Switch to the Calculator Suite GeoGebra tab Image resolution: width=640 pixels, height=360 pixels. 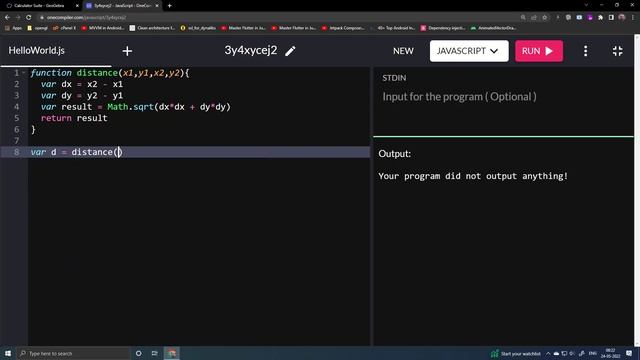click(39, 6)
